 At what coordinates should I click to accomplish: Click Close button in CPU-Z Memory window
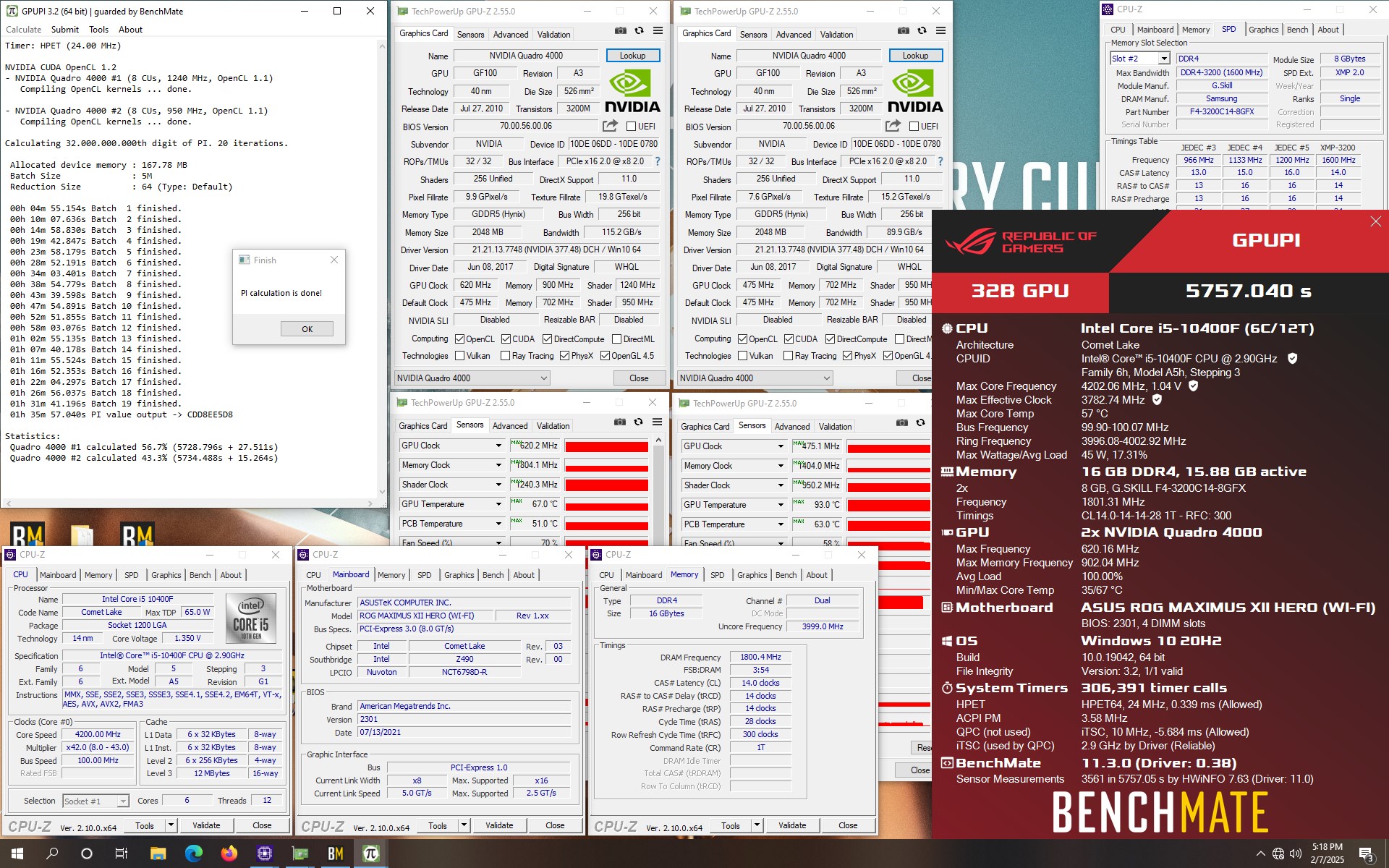point(848,825)
